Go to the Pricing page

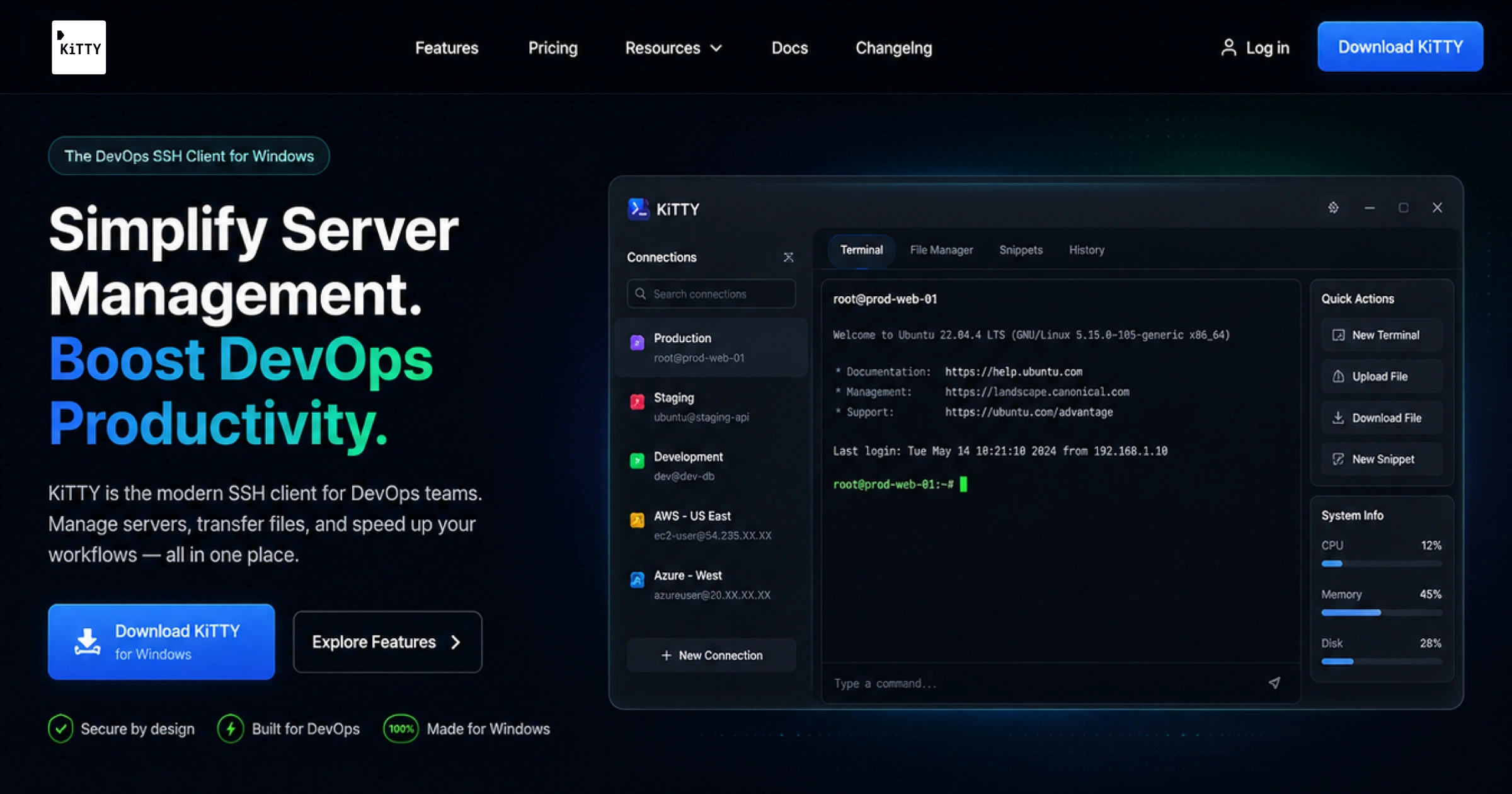(x=553, y=48)
